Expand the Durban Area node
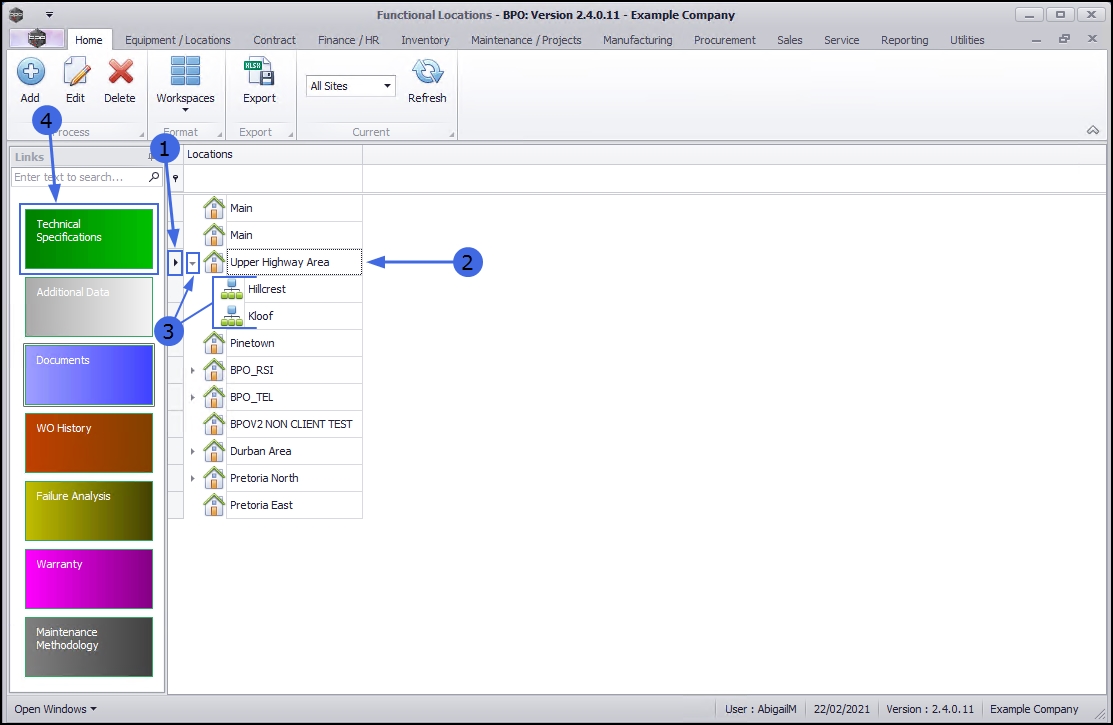The image size is (1113, 725). click(x=192, y=452)
